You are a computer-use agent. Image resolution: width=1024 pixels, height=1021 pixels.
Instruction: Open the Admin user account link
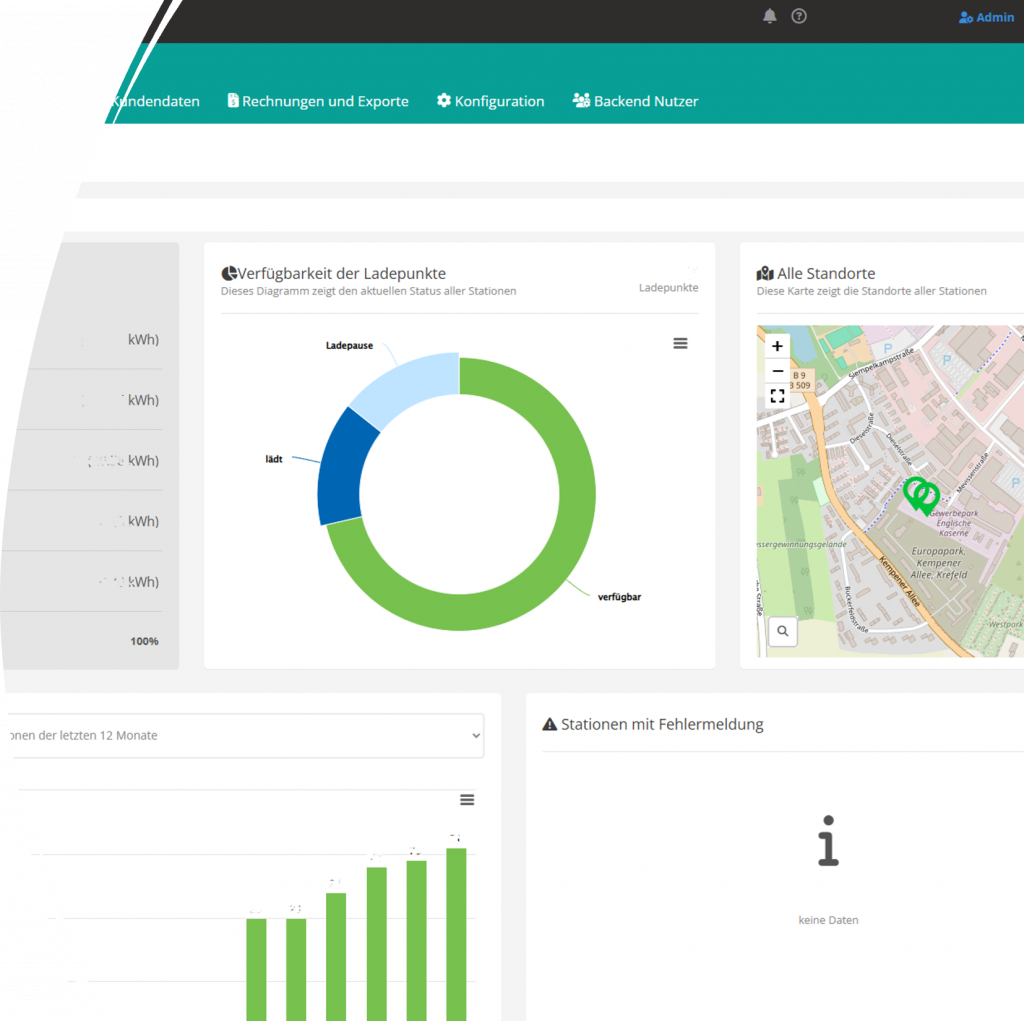(986, 17)
